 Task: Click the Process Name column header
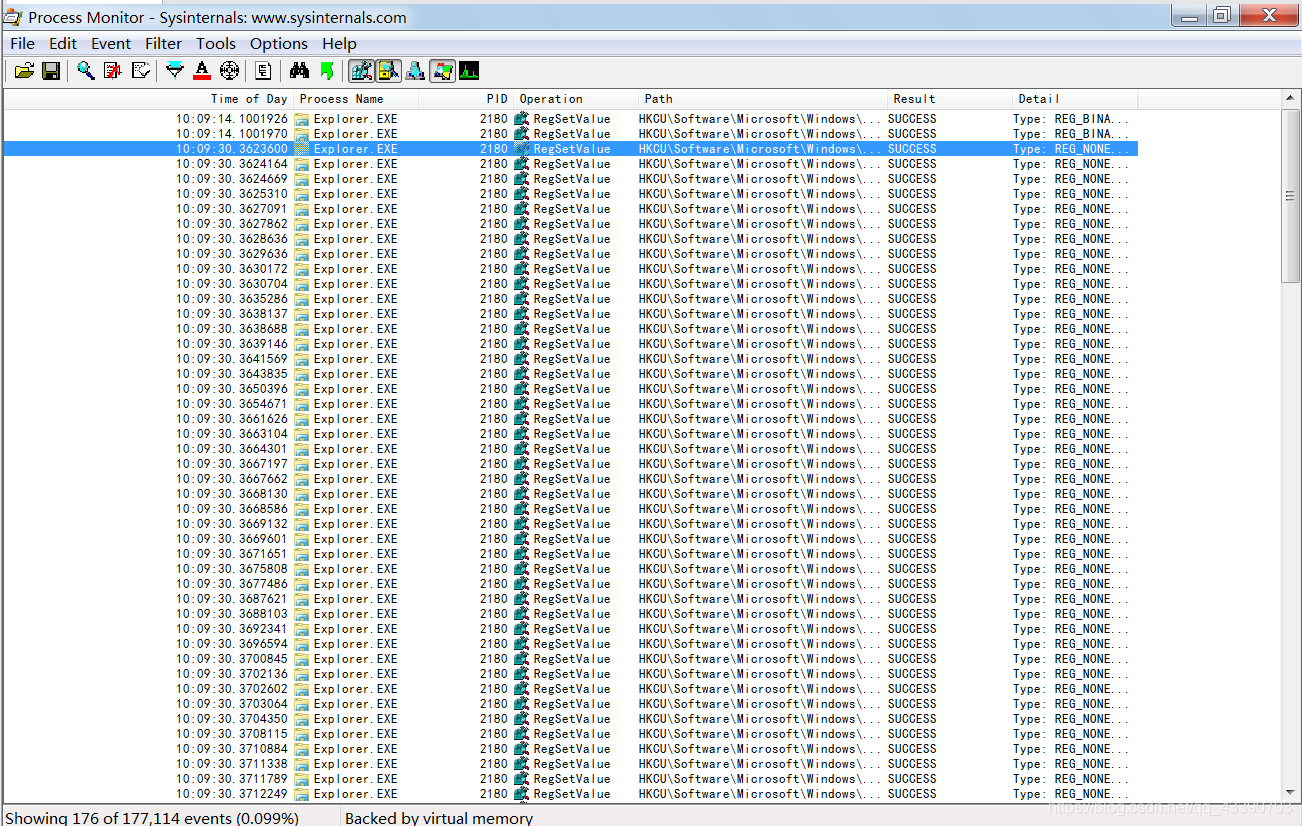[356, 99]
